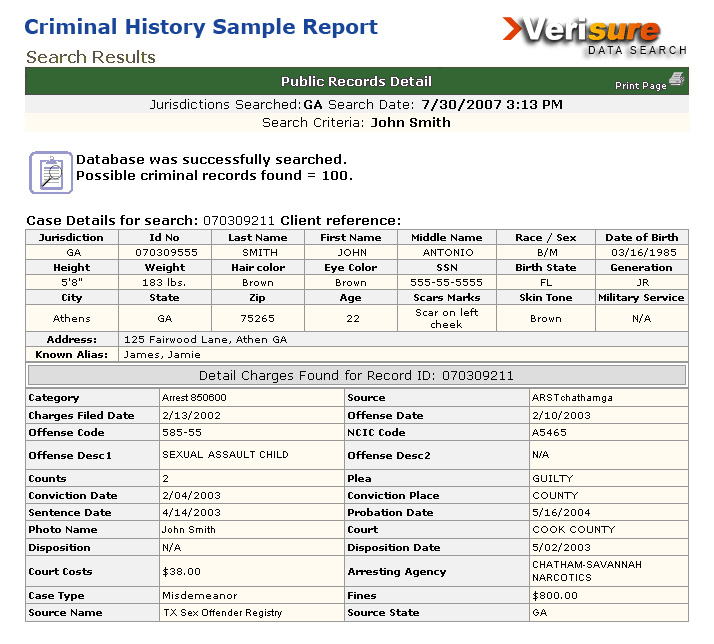The height and width of the screenshot is (644, 714).
Task: Click the Verisure Data Search logo
Action: coord(595,34)
